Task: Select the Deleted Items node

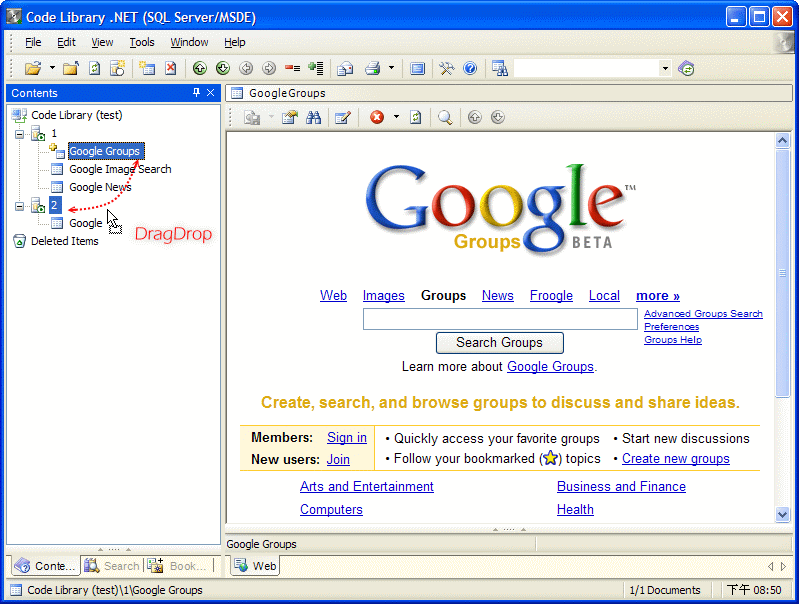Action: point(65,241)
